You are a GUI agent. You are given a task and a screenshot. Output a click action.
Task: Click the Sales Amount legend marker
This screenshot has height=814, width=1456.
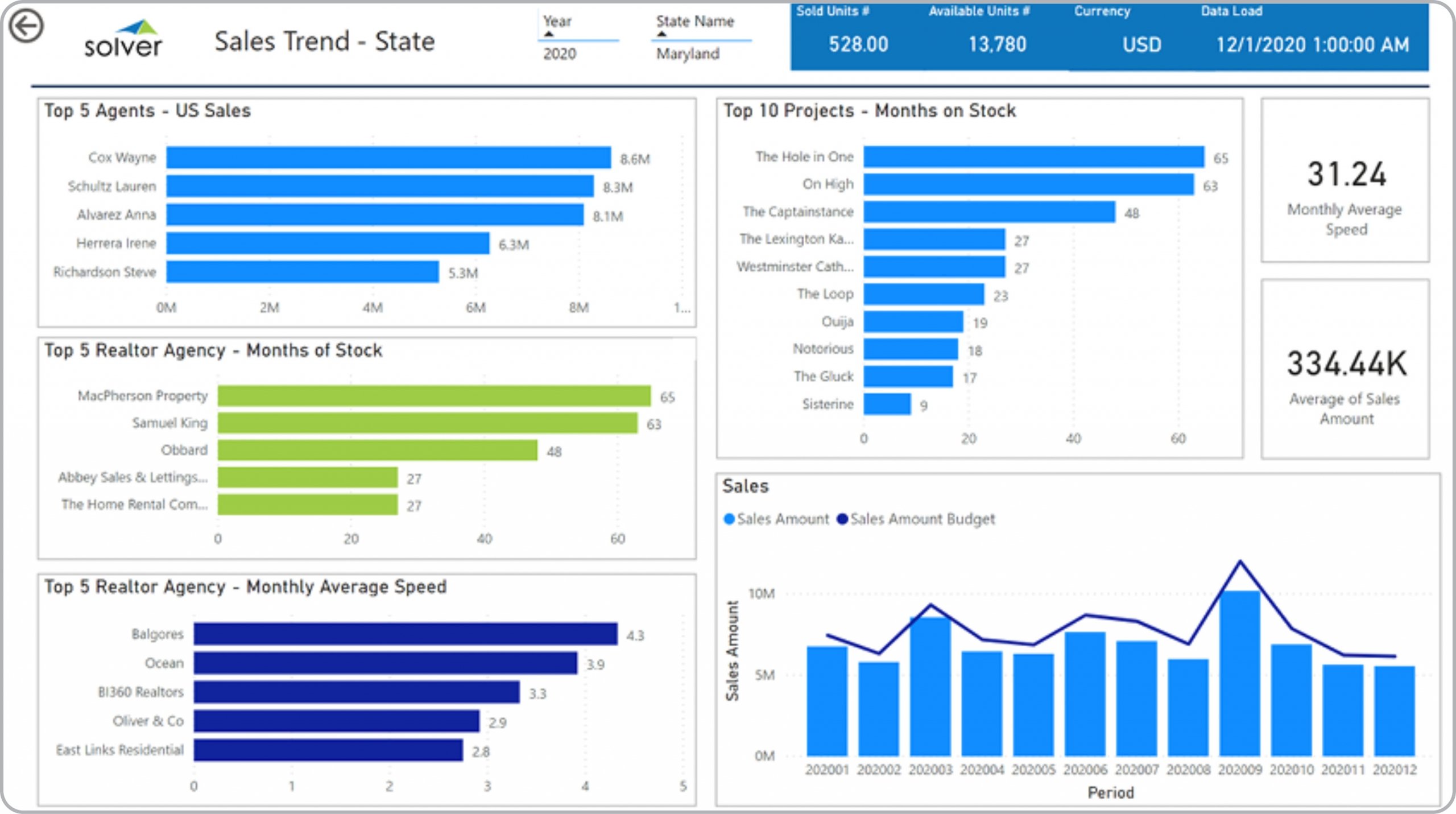click(x=729, y=519)
